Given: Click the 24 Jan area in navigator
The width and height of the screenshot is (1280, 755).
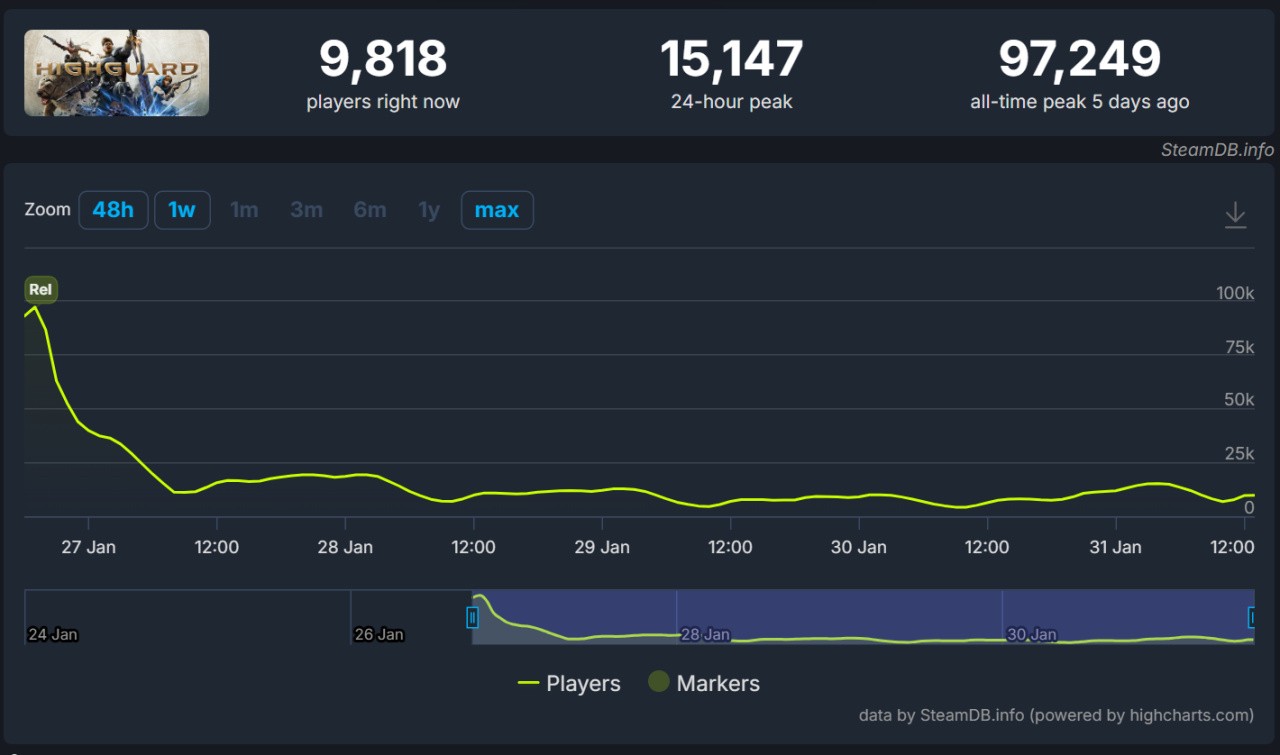Looking at the screenshot, I should point(53,634).
